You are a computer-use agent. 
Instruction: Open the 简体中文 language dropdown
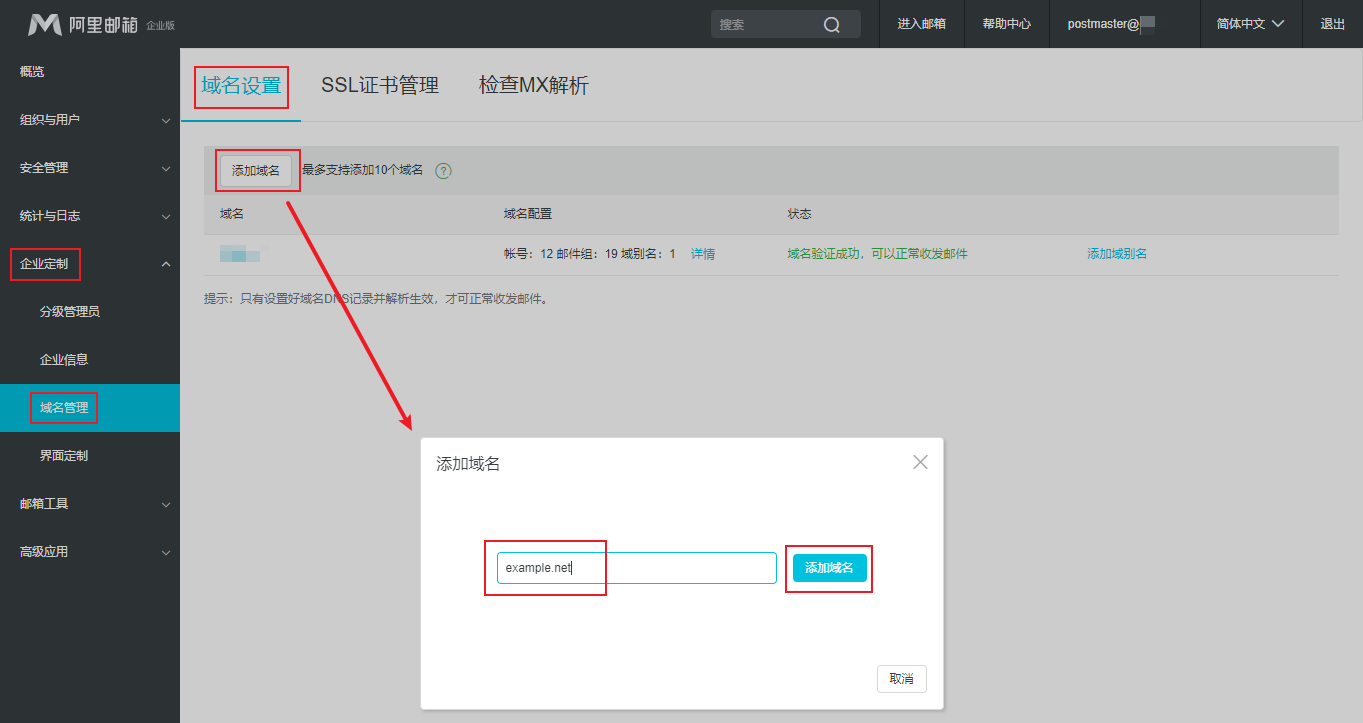(x=1250, y=24)
